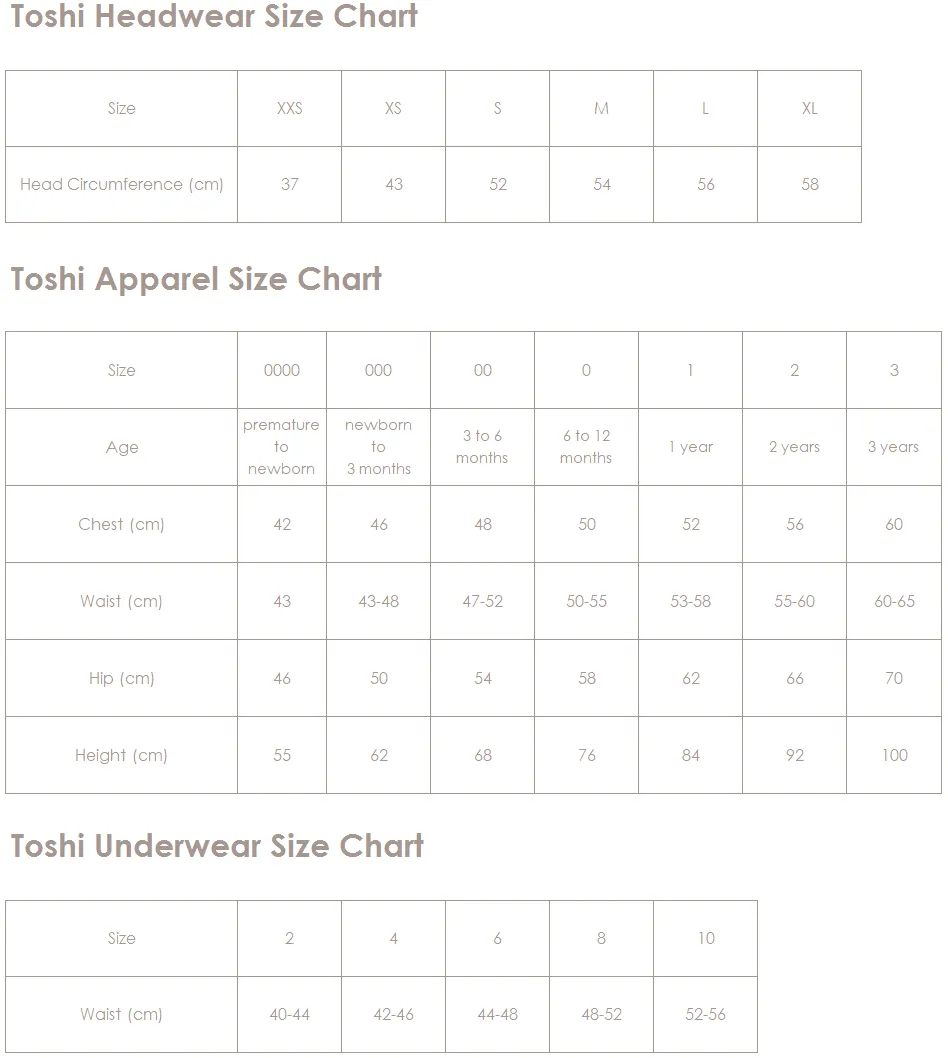948x1058 pixels.
Task: Select the XXS headwear size cell
Action: pos(289,109)
